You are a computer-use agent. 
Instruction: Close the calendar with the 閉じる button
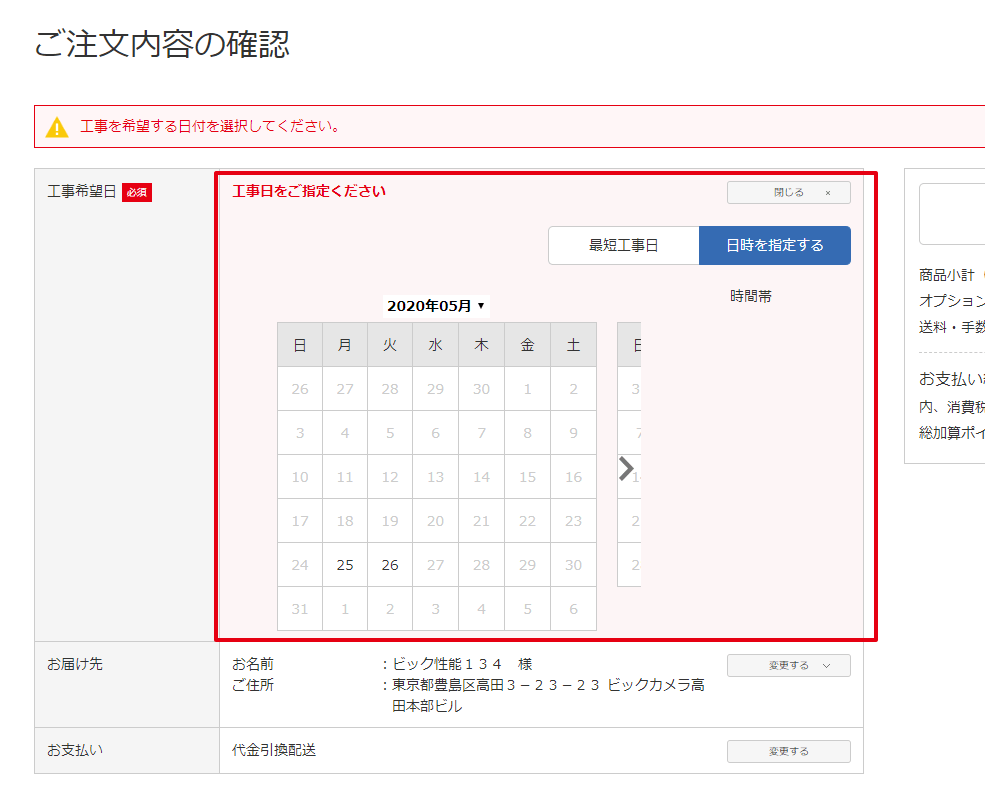[x=788, y=192]
